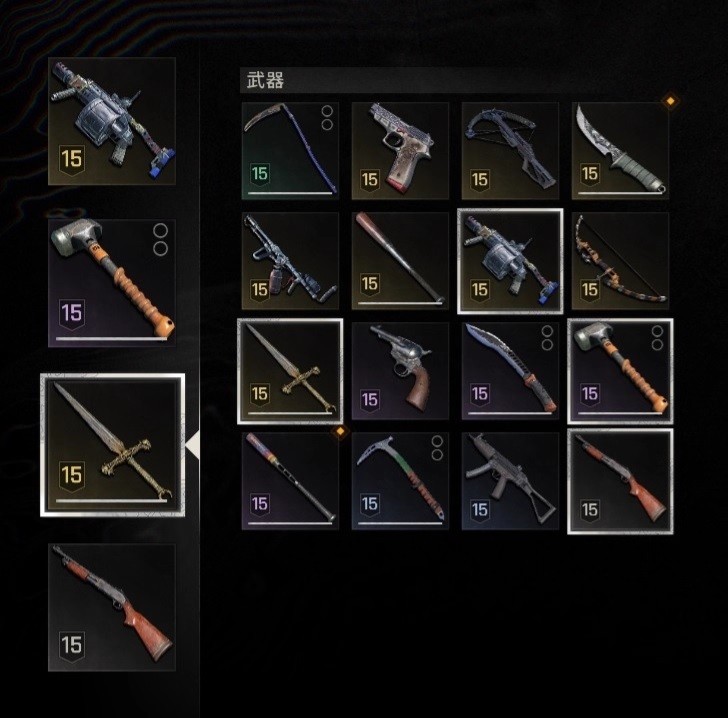Click the 武器 section header
Screen dimensions: 728x718
265,80
